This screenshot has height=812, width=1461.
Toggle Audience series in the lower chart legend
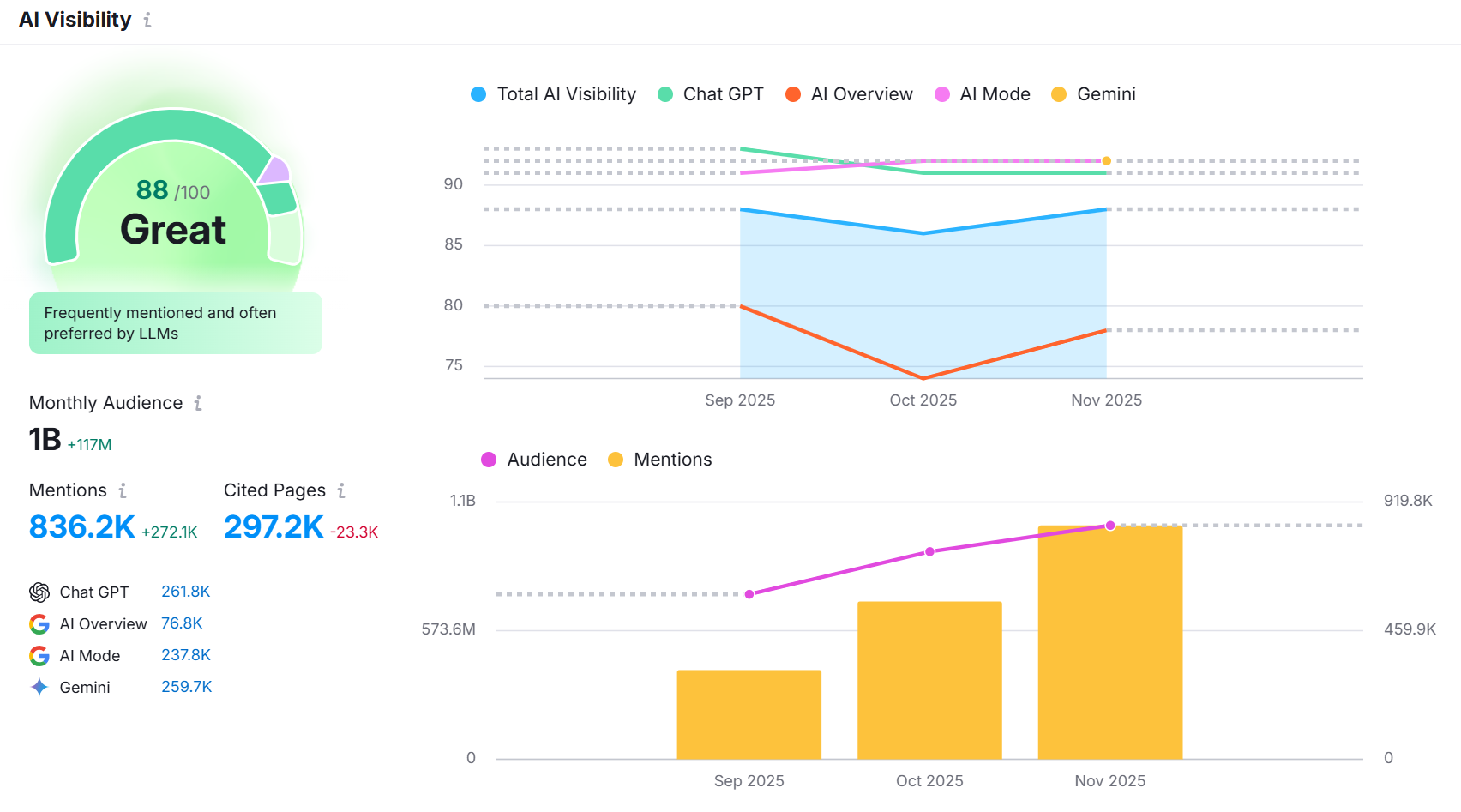tap(534, 460)
